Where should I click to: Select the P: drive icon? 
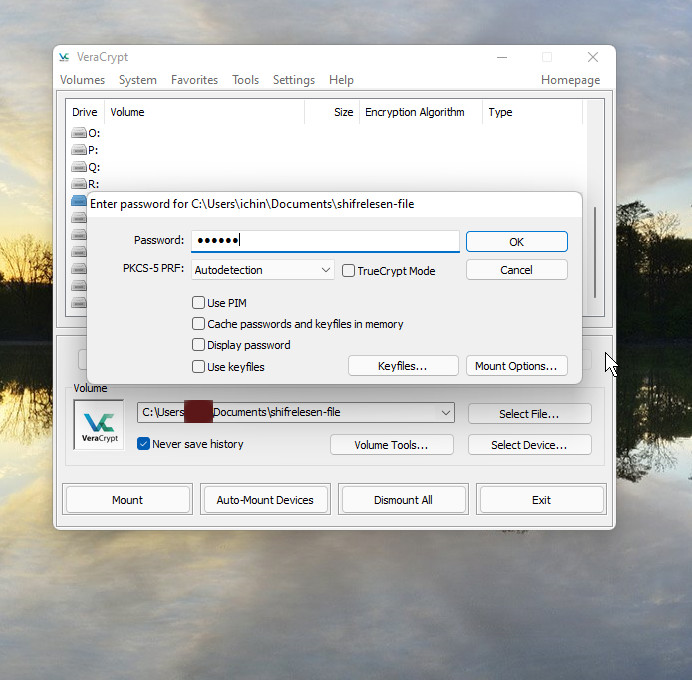point(79,150)
